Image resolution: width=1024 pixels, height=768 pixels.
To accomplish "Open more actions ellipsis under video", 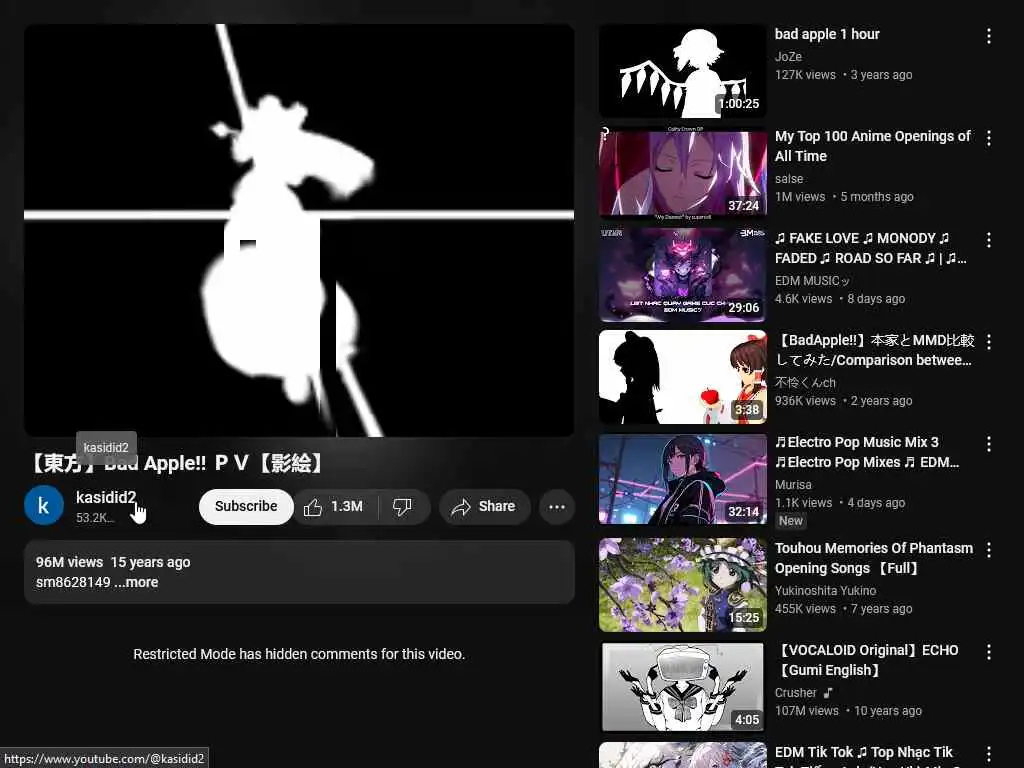I will pos(556,507).
